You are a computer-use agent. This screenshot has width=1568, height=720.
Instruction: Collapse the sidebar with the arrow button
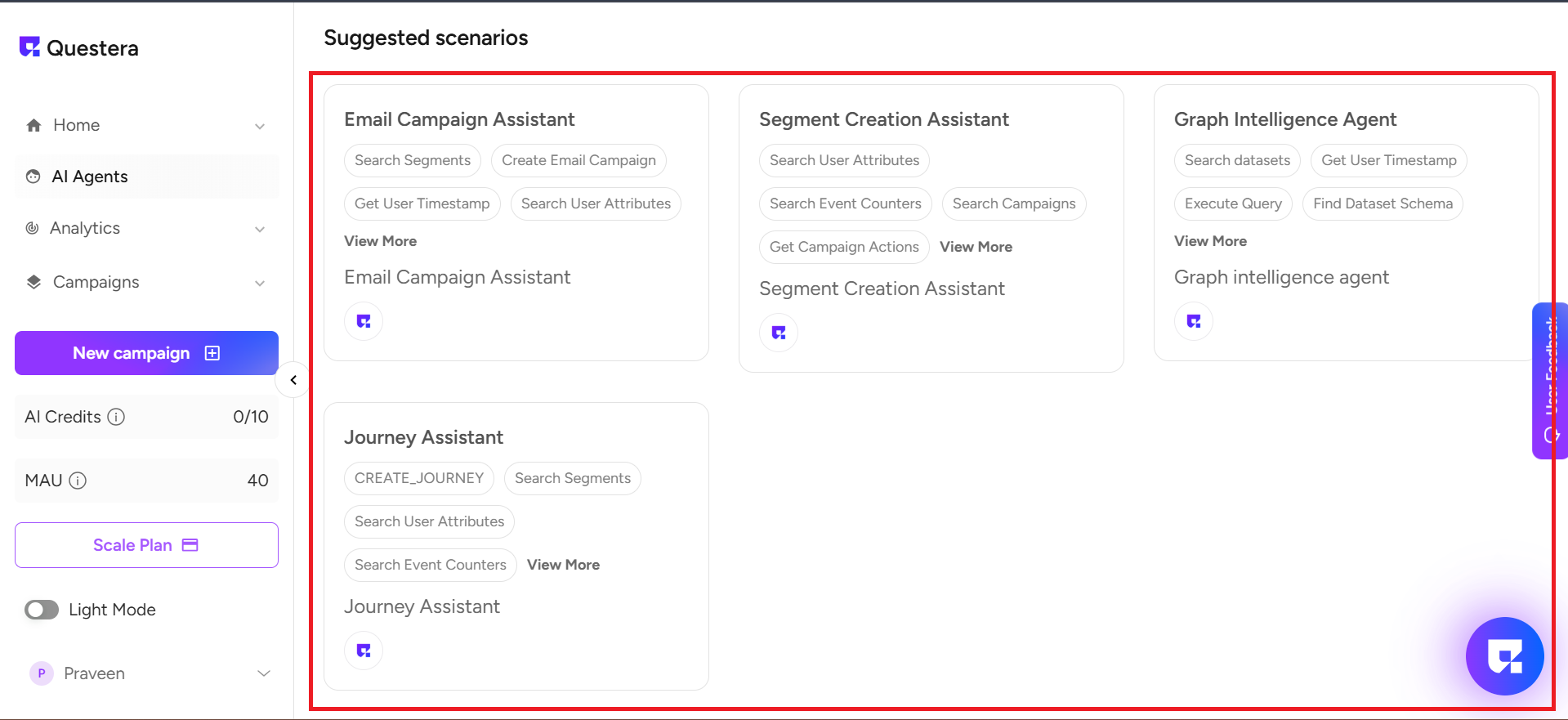pyautogui.click(x=293, y=380)
